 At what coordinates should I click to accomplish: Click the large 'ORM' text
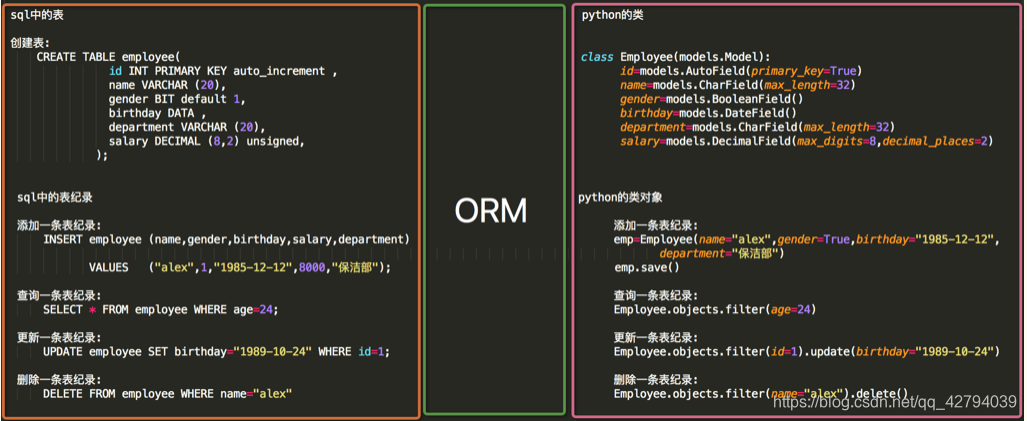click(491, 210)
